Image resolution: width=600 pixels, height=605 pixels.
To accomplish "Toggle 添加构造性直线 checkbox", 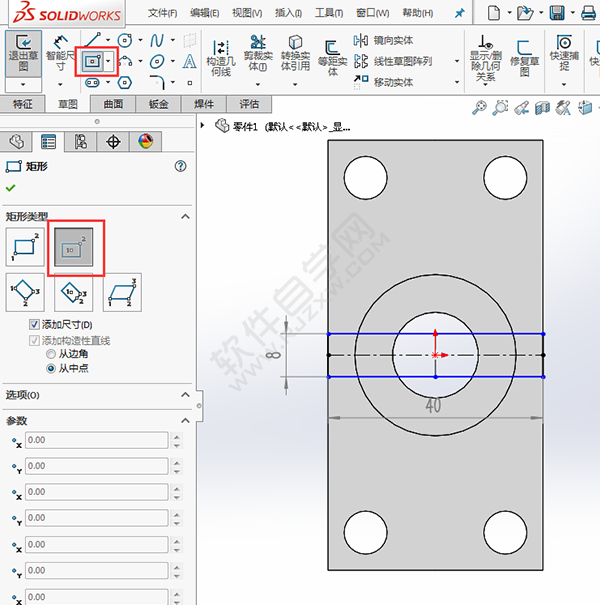I will pos(34,340).
